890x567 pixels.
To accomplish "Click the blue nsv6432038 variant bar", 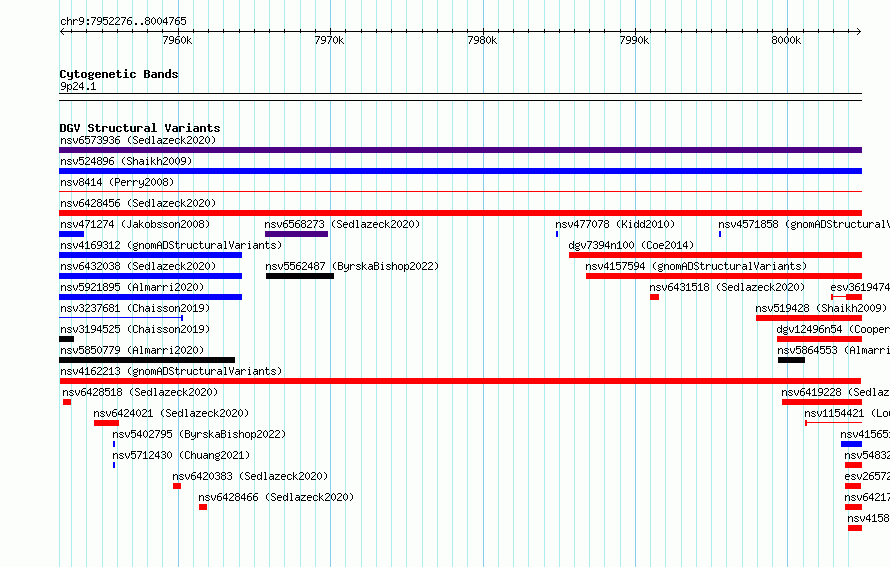I will (150, 276).
